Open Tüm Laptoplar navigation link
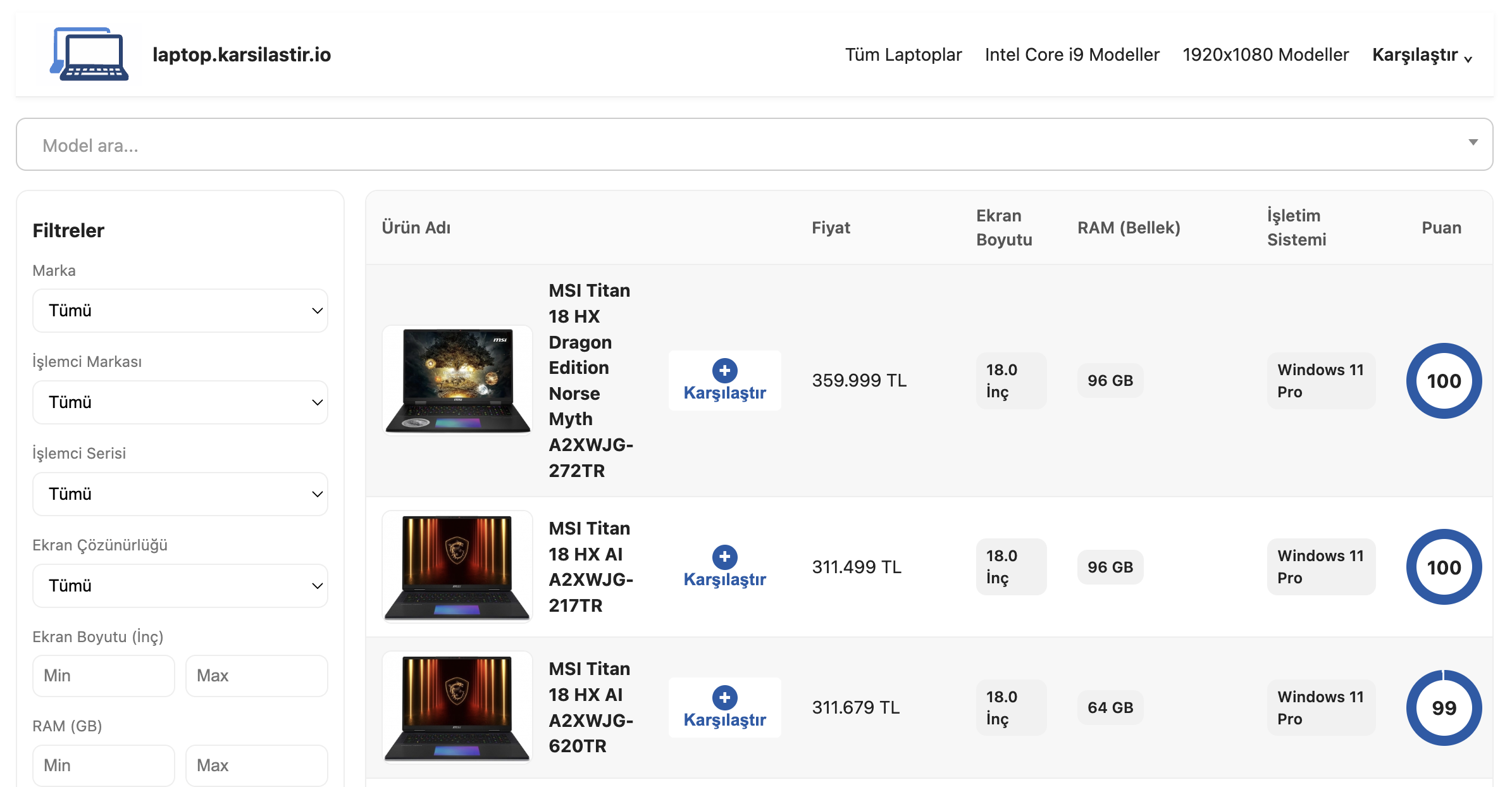Viewport: 1512px width, 787px height. point(903,55)
